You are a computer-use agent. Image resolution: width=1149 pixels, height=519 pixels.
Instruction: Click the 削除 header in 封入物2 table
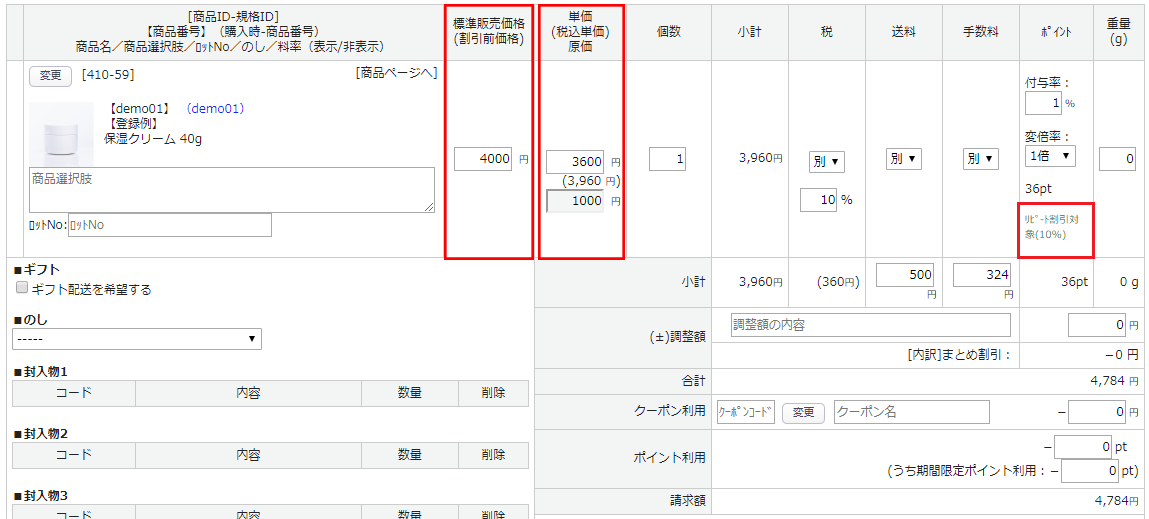coord(493,454)
